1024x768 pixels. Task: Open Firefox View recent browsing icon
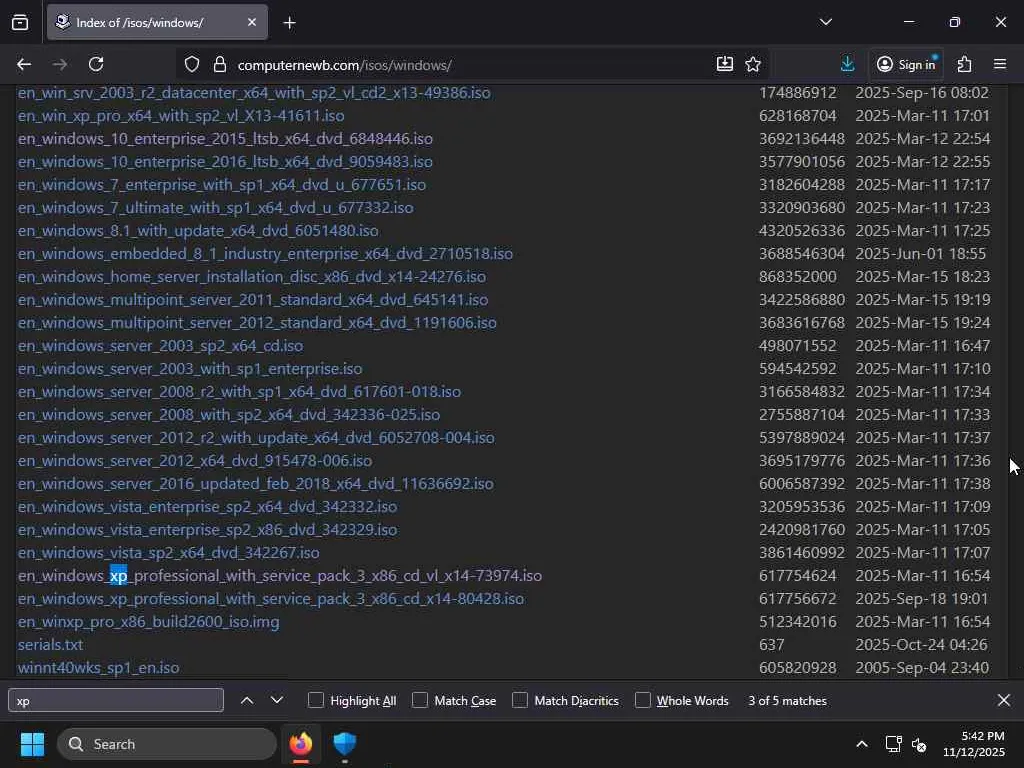20,22
